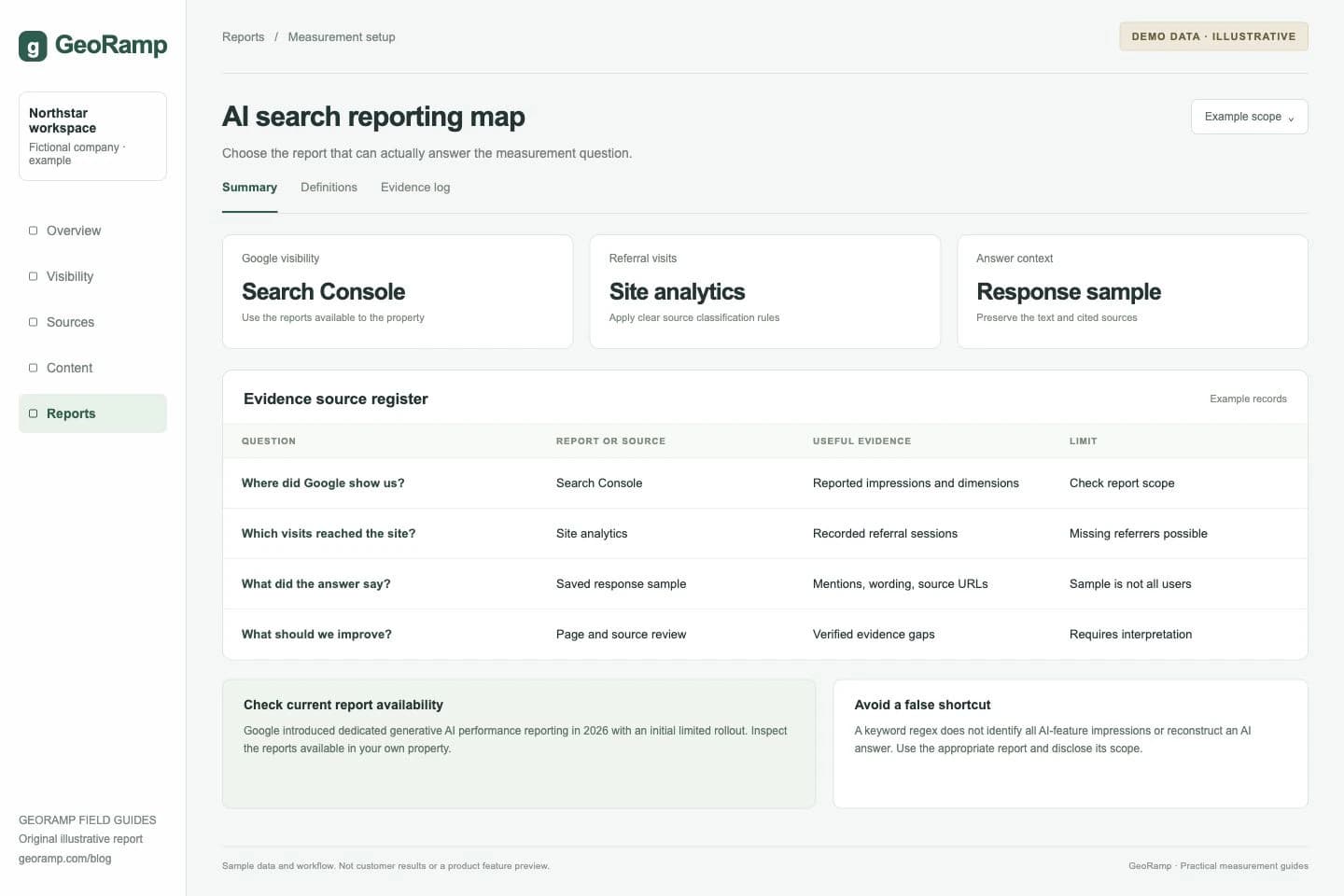
Task: Open the Search Console summary card
Action: click(398, 291)
